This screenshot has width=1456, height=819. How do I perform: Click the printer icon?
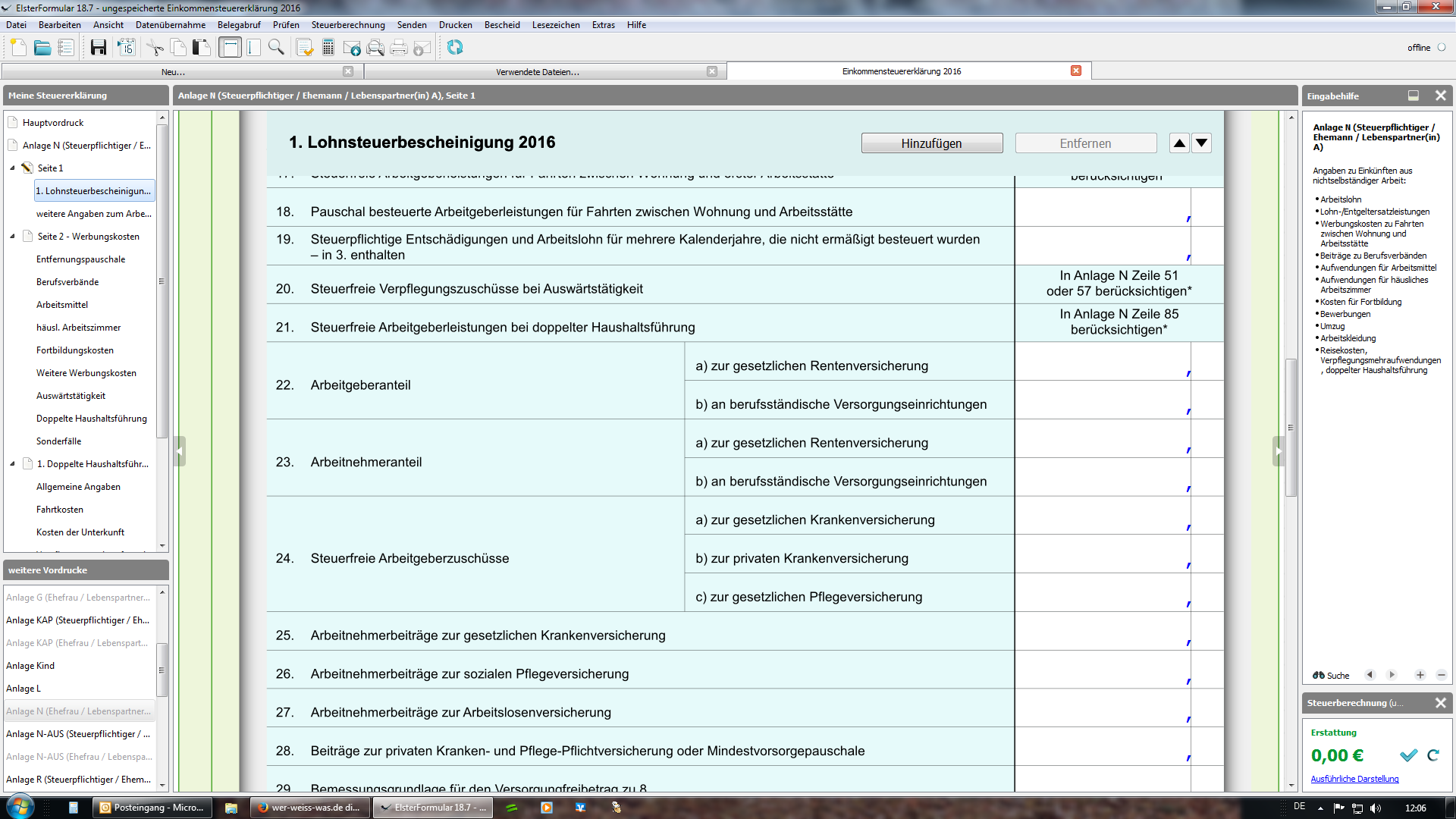click(399, 48)
